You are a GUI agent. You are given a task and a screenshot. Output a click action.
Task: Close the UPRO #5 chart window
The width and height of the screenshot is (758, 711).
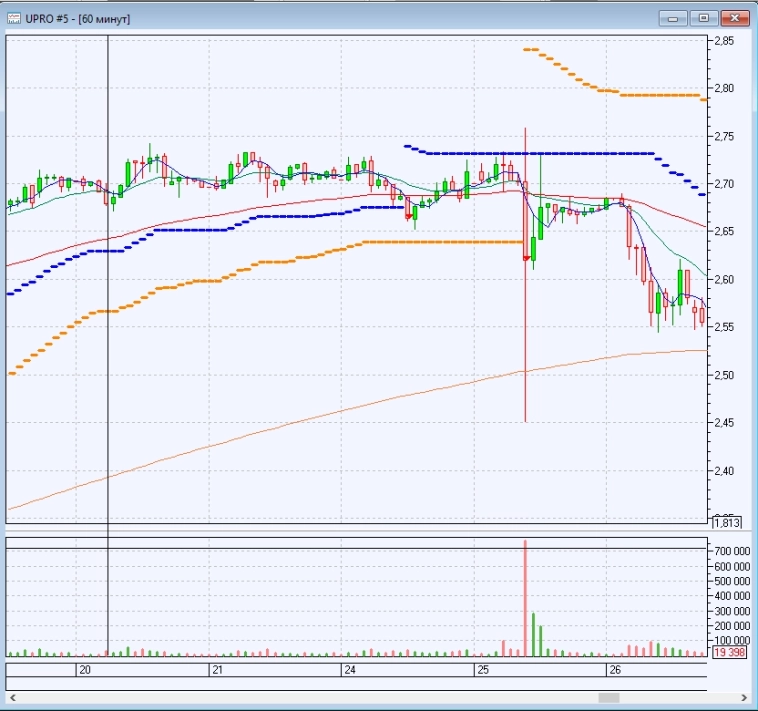(x=735, y=18)
